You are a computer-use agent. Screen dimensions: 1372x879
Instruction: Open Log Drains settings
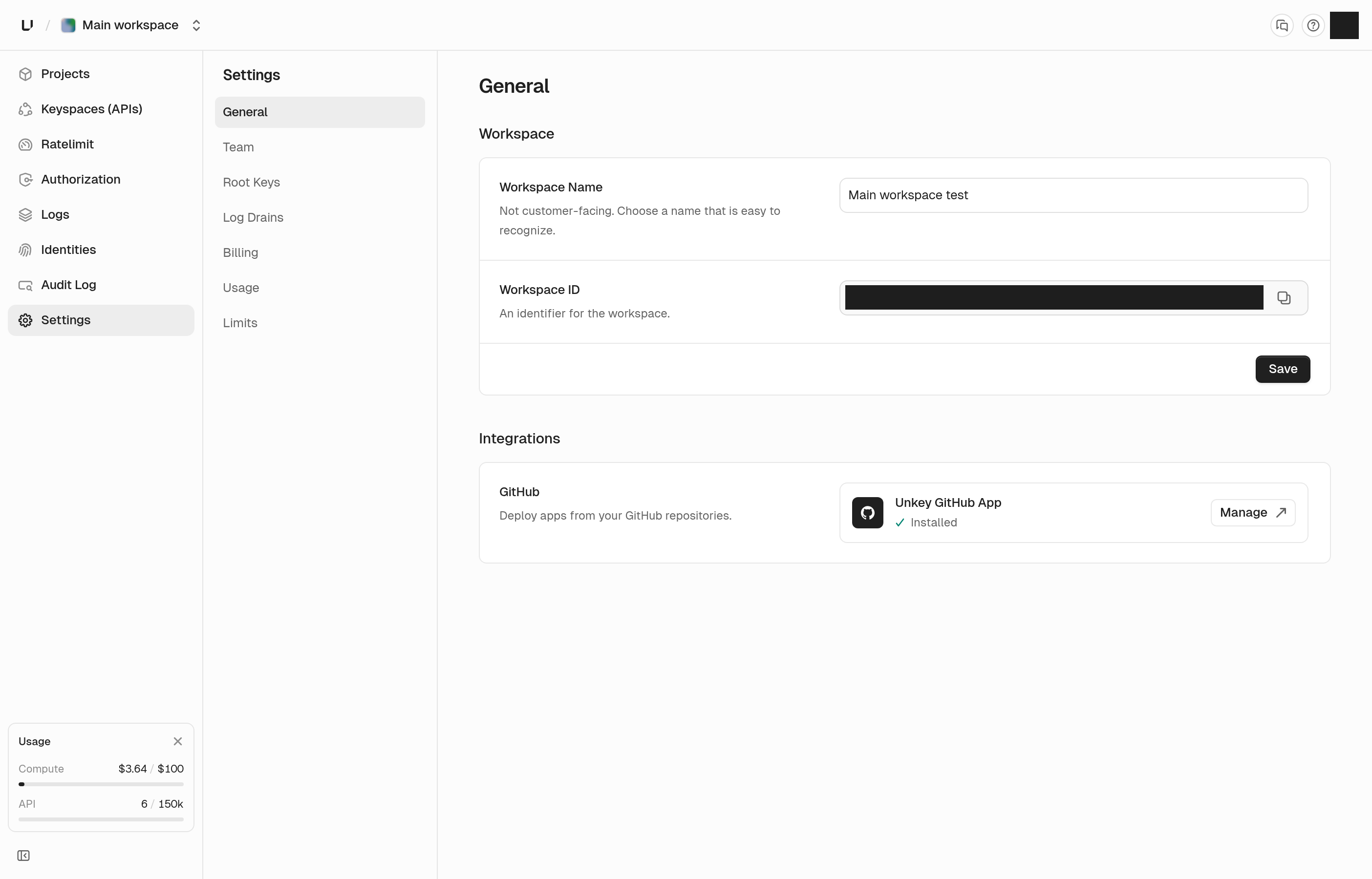(320, 217)
